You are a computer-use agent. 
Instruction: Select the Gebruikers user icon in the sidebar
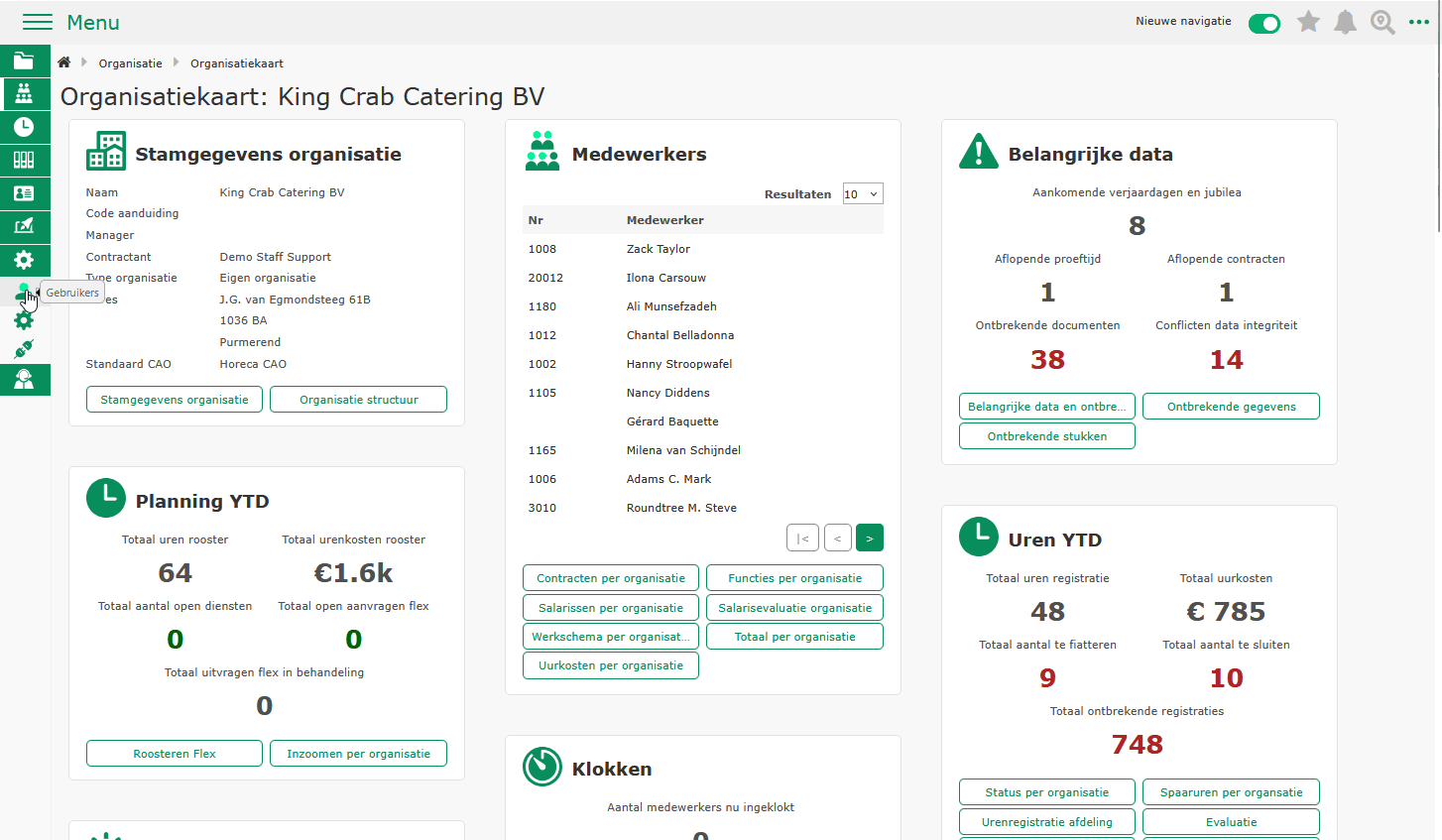[25, 293]
